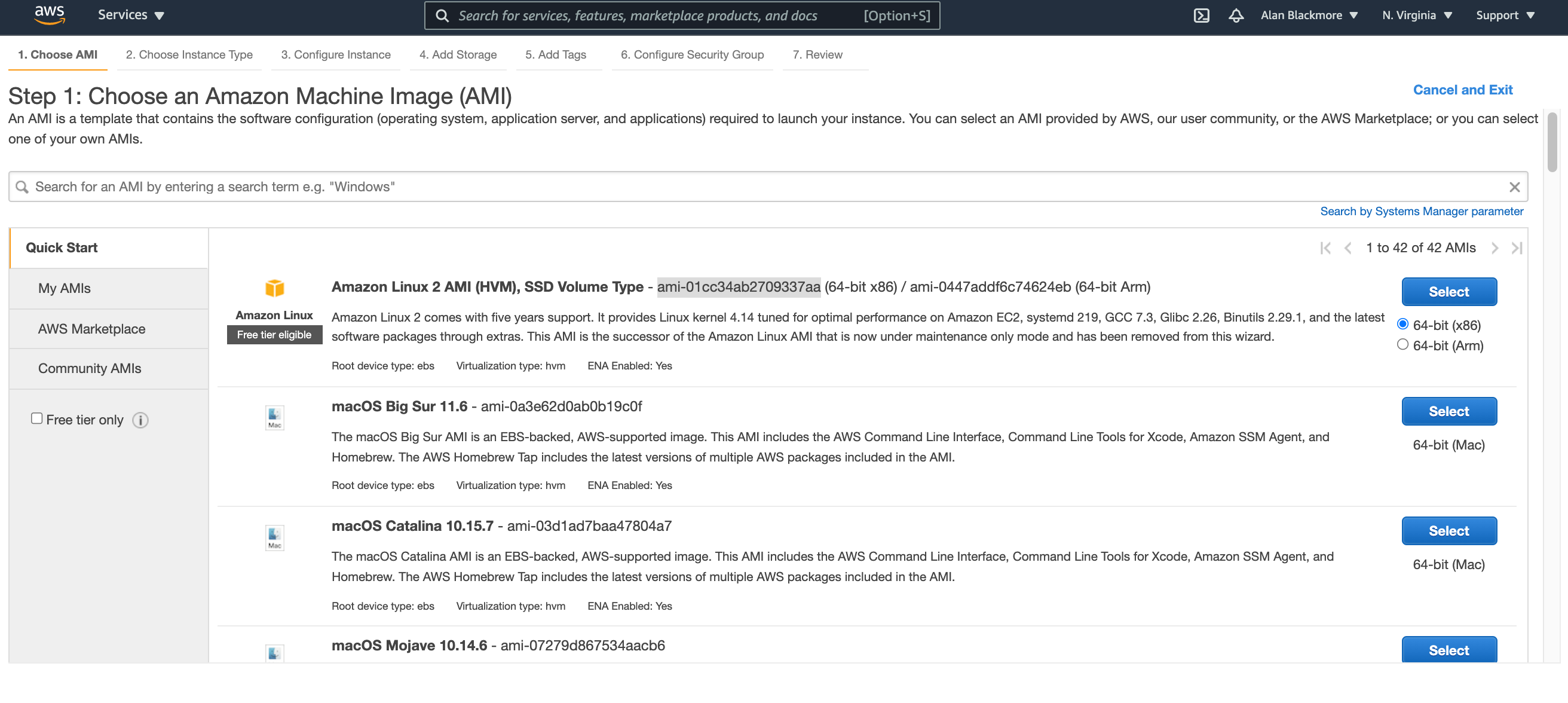Click the 64-bit (Mac) label for Big Sur
1568x703 pixels.
(x=1448, y=445)
